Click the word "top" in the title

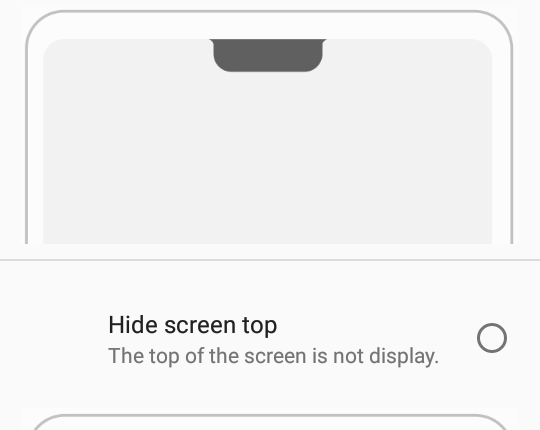tap(259, 326)
